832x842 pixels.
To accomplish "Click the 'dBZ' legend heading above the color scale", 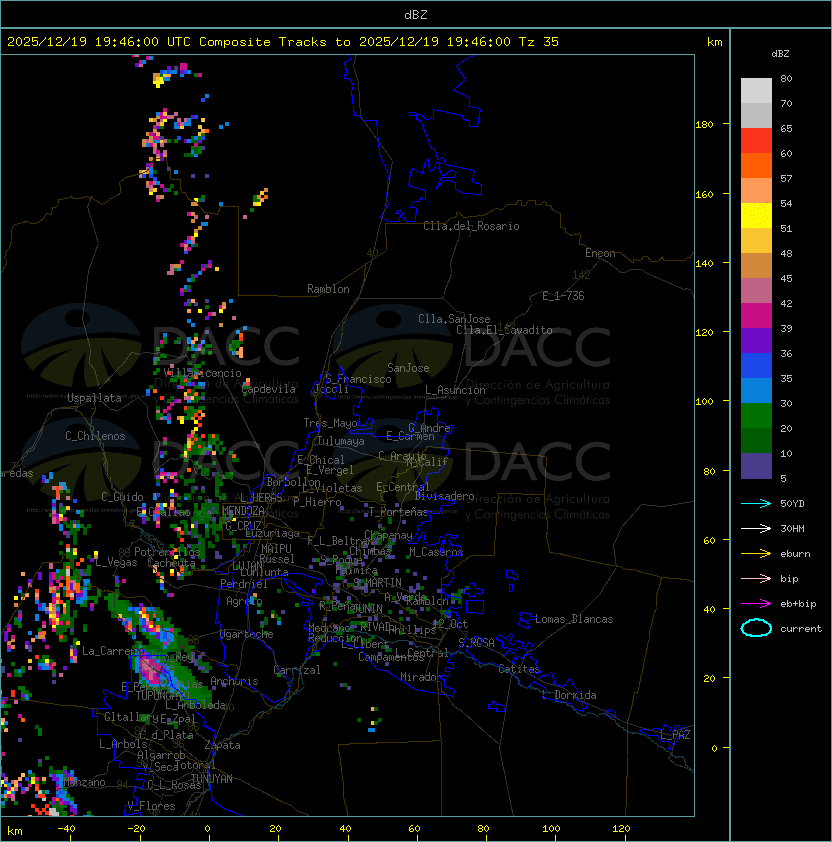I will (780, 54).
